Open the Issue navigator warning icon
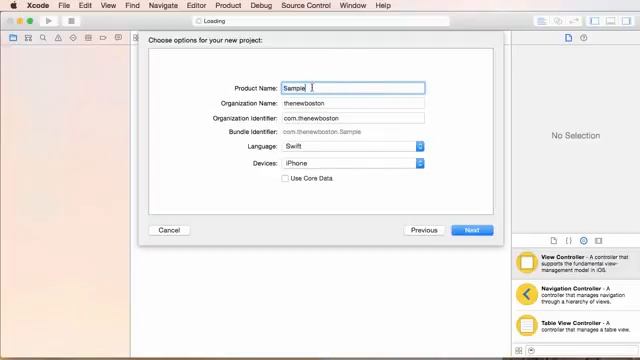Screen dimensions: 640x360 58,38
